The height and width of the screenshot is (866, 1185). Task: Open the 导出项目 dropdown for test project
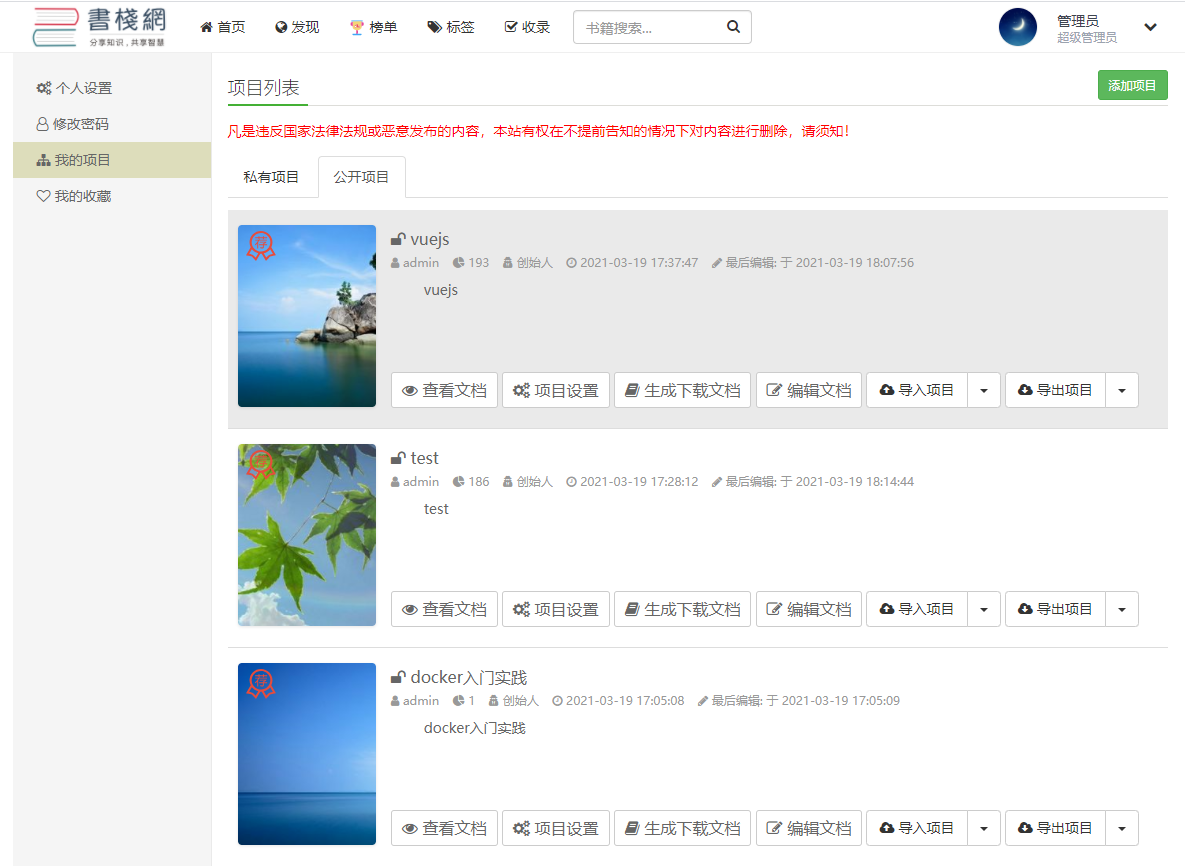click(x=1122, y=608)
